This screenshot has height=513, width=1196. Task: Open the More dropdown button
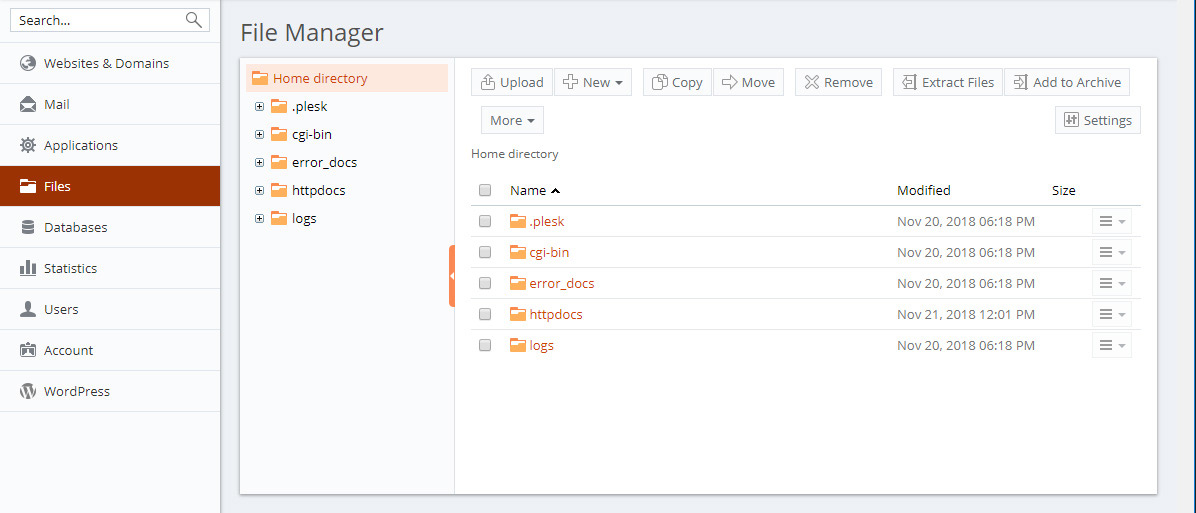[512, 120]
